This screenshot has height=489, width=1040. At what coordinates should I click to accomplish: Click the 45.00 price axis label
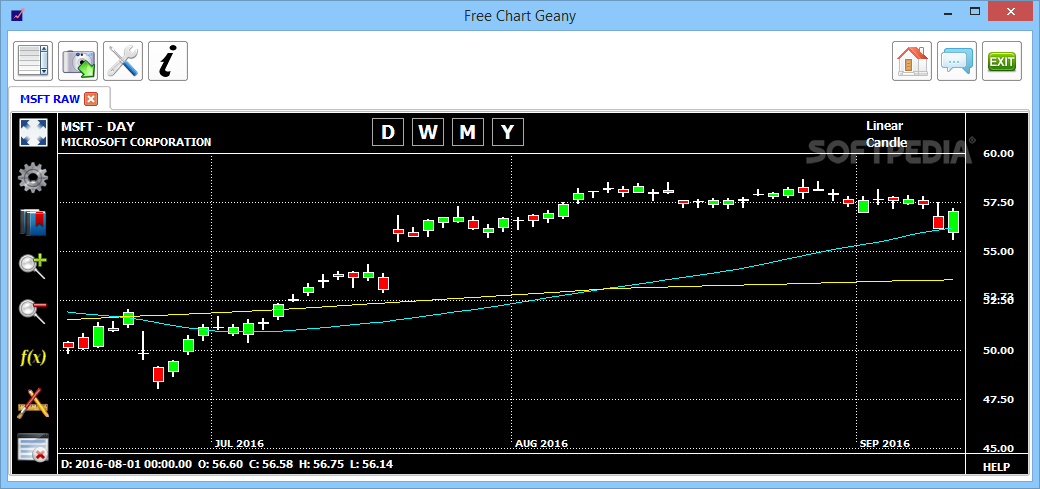[998, 449]
